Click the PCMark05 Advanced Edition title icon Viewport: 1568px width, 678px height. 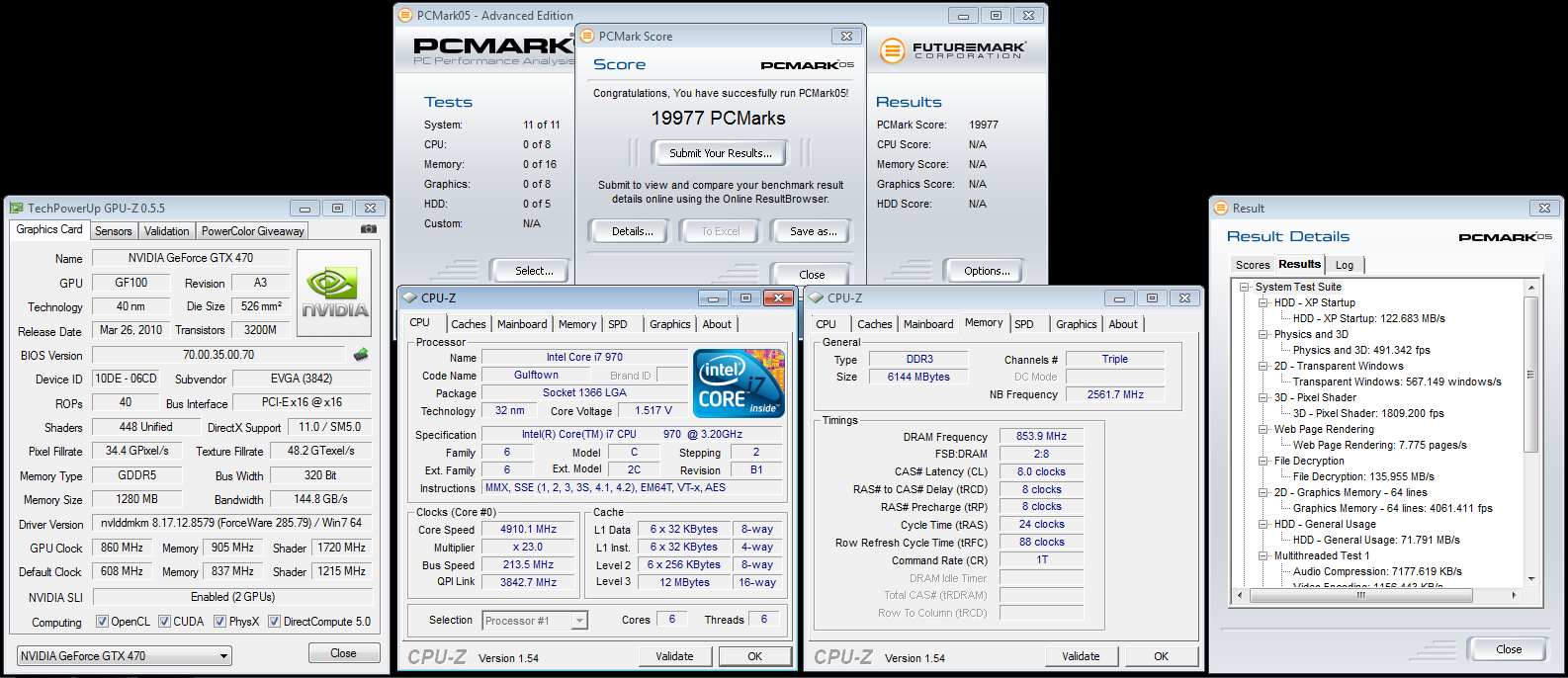(x=405, y=16)
